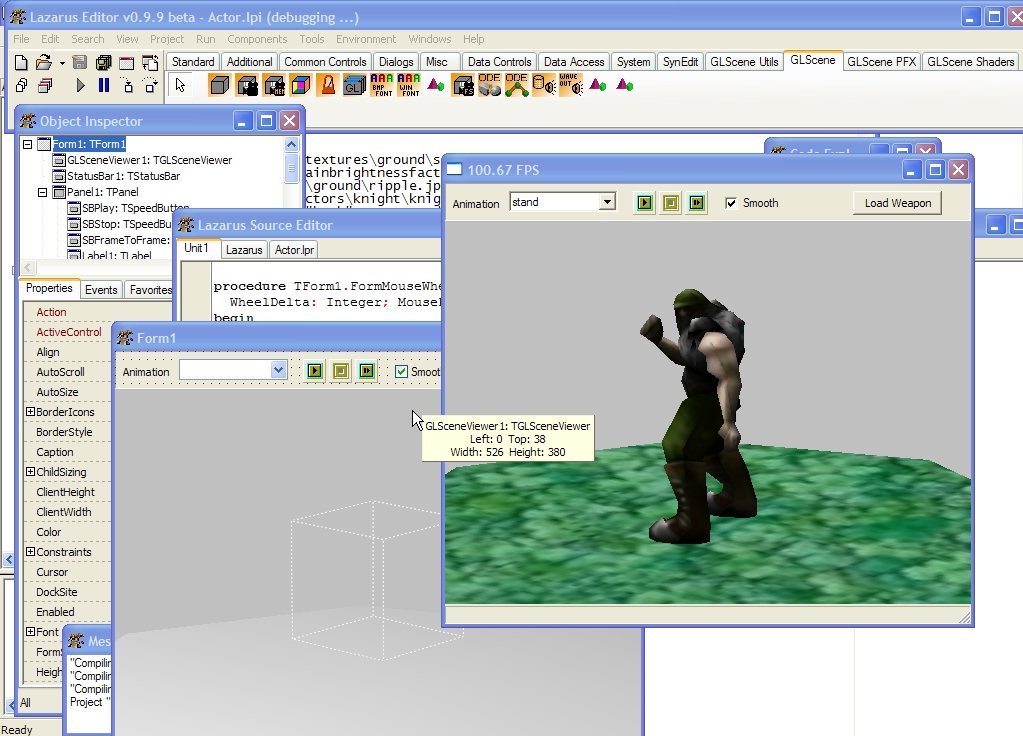Select the WIN Font component
This screenshot has height=736, width=1023.
tap(409, 85)
